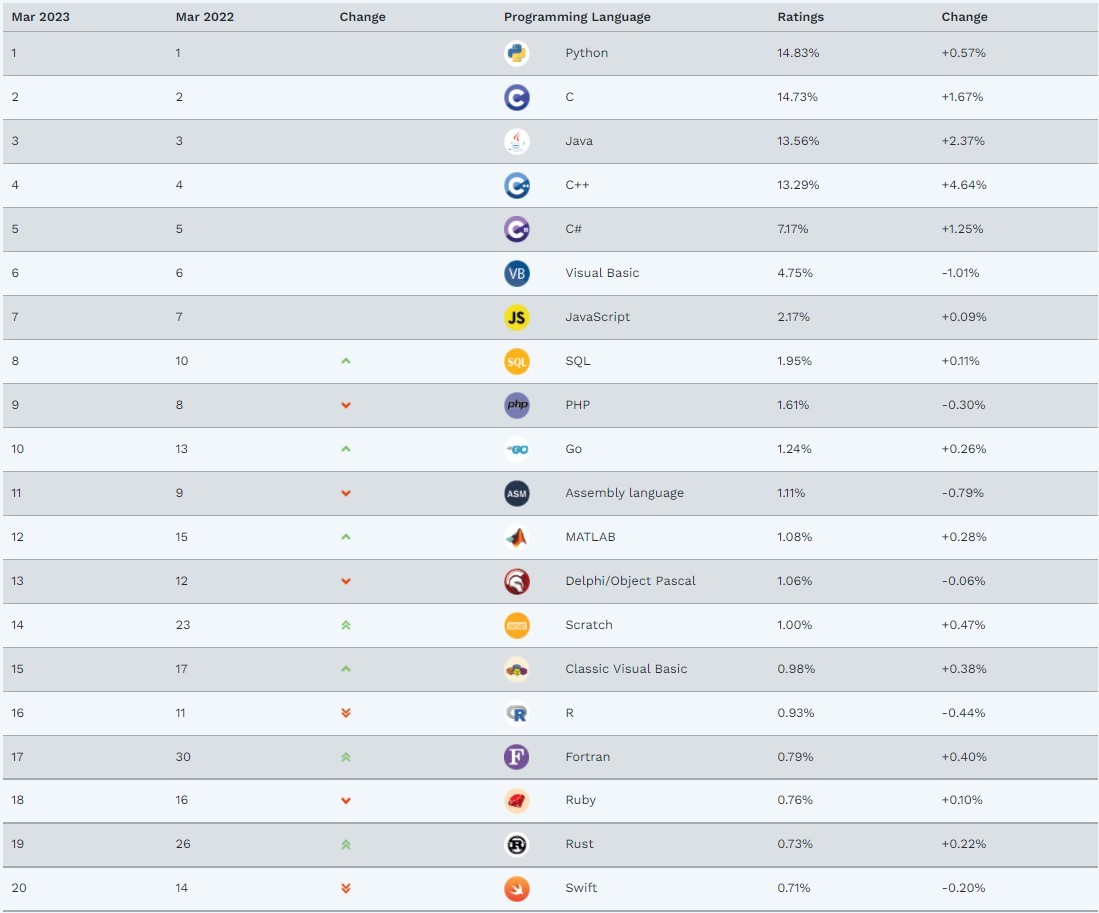Click the Classic Visual Basic name
This screenshot has height=913, width=1099.
(626, 669)
